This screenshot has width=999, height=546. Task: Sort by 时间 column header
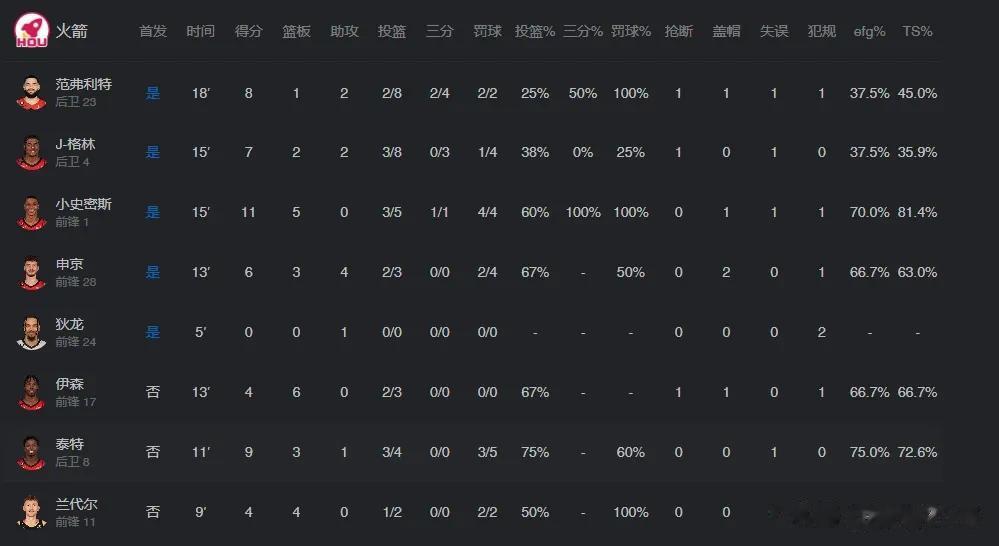pyautogui.click(x=201, y=31)
